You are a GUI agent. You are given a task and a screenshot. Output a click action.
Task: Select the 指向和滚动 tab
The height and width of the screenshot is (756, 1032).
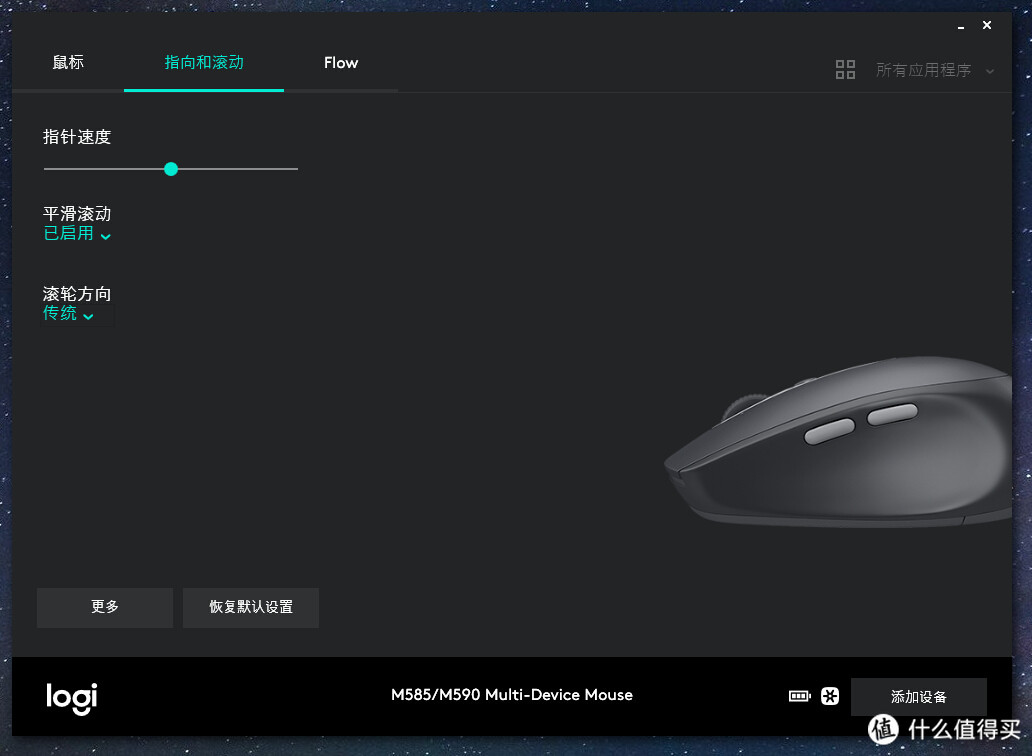(204, 63)
